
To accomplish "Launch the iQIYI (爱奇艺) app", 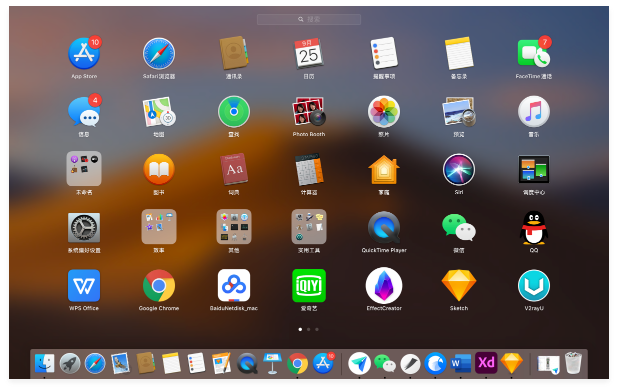I will pyautogui.click(x=309, y=285).
